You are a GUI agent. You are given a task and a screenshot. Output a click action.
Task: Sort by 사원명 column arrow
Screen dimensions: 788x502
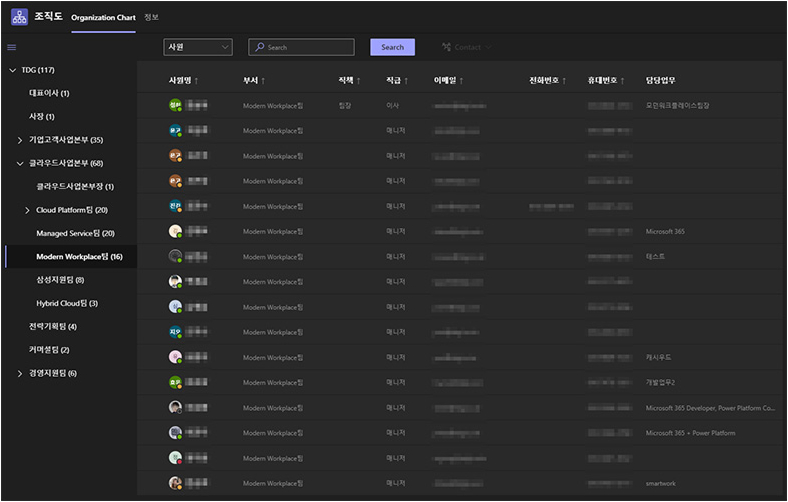196,81
